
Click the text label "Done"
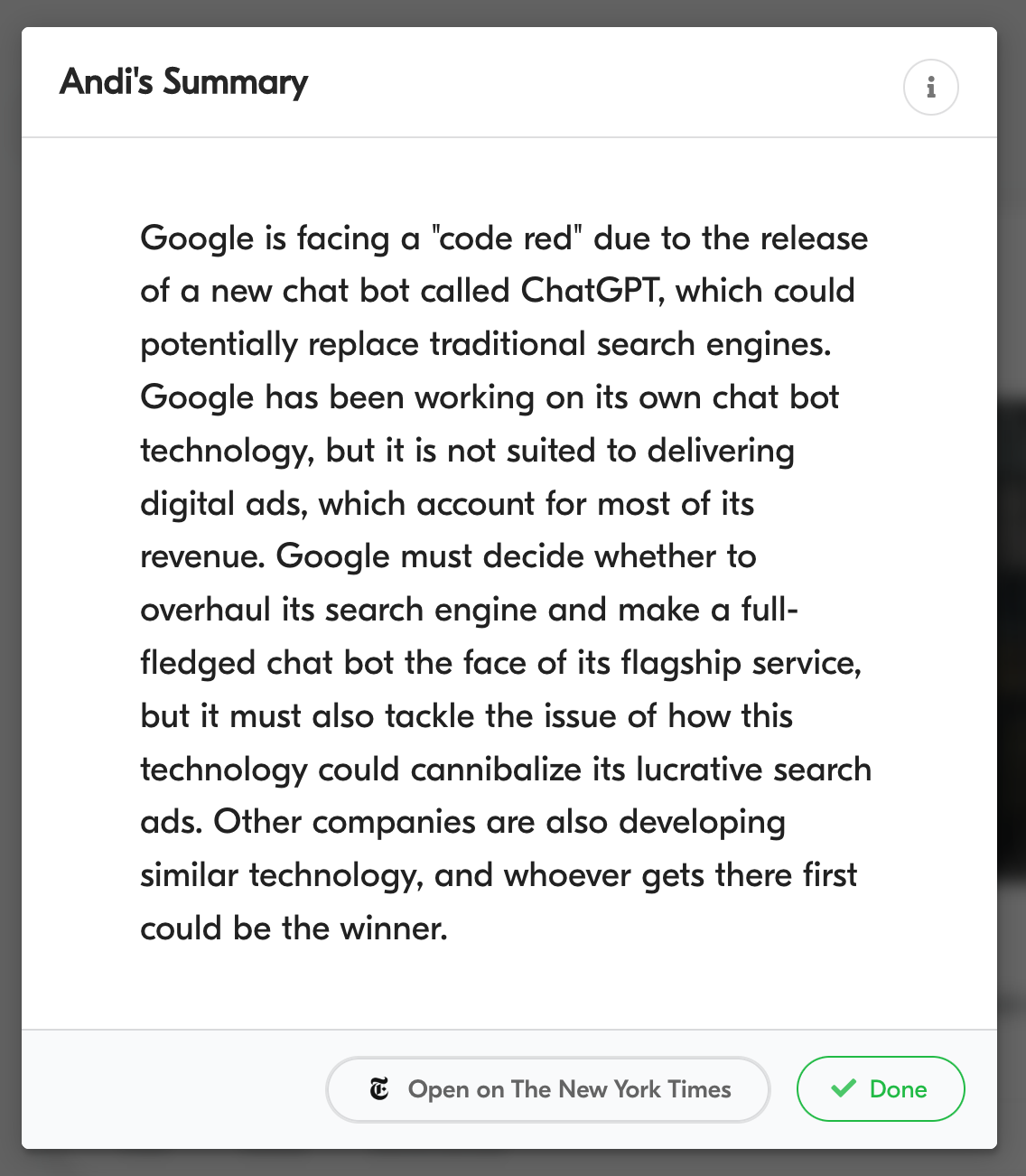click(898, 1089)
